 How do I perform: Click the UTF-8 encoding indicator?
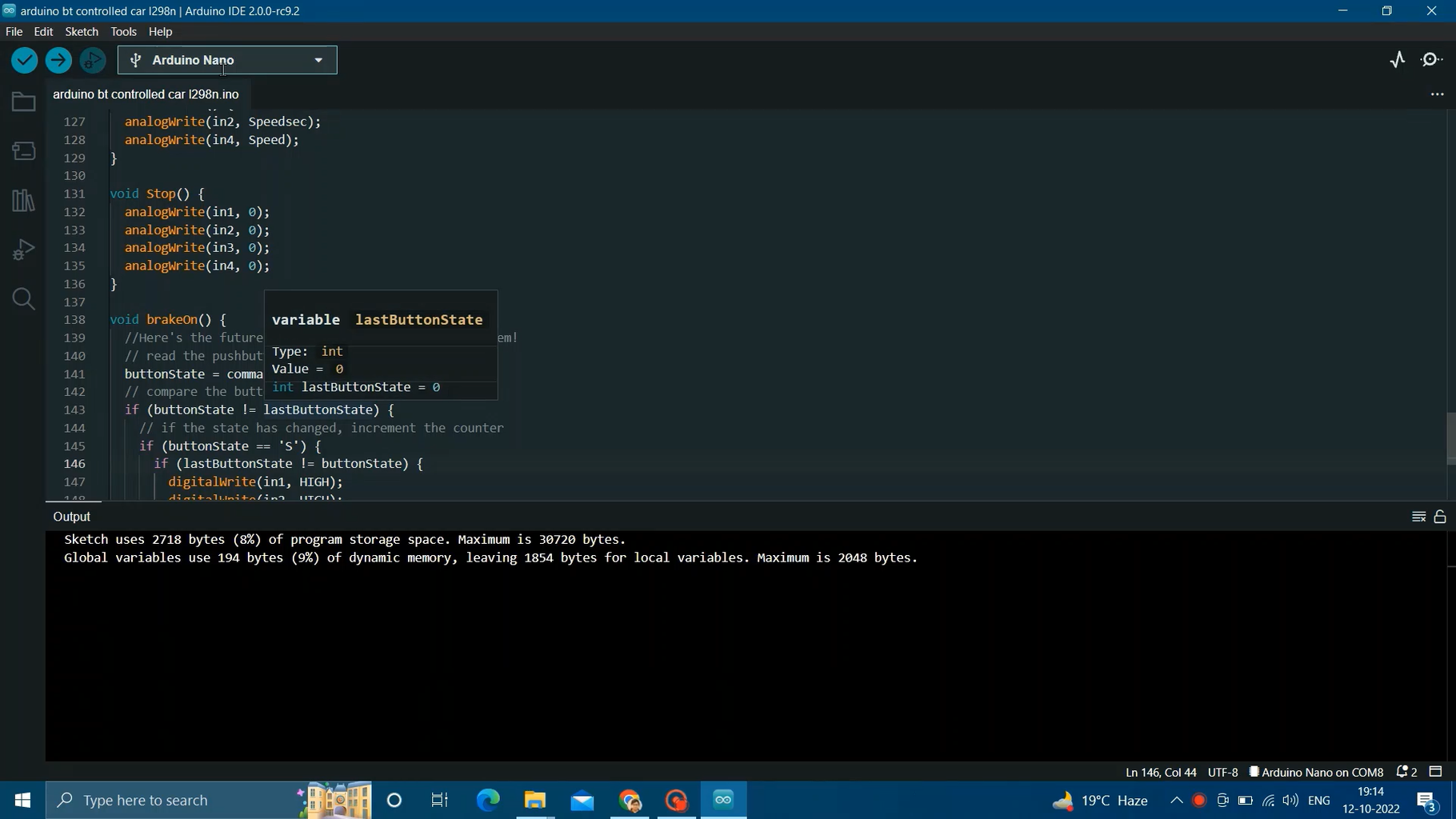pos(1222,772)
